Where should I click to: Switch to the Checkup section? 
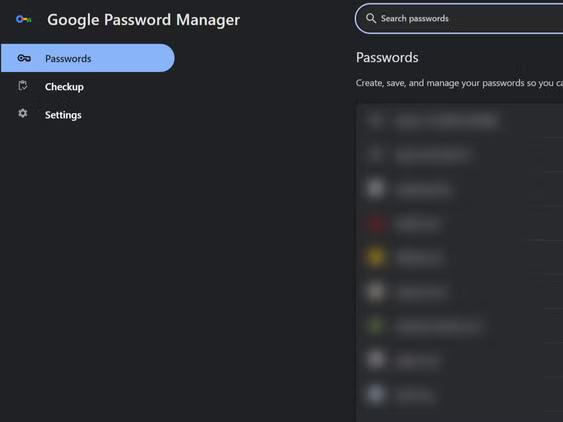64,87
